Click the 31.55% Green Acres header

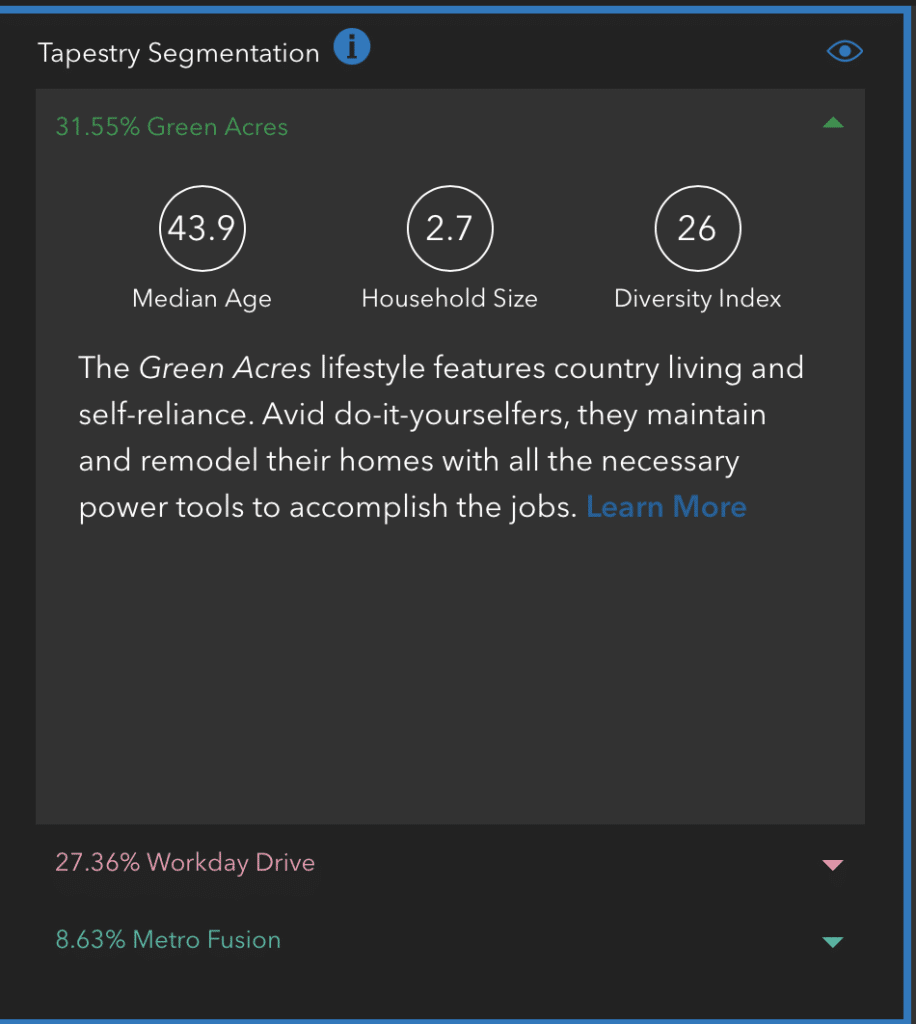(172, 127)
